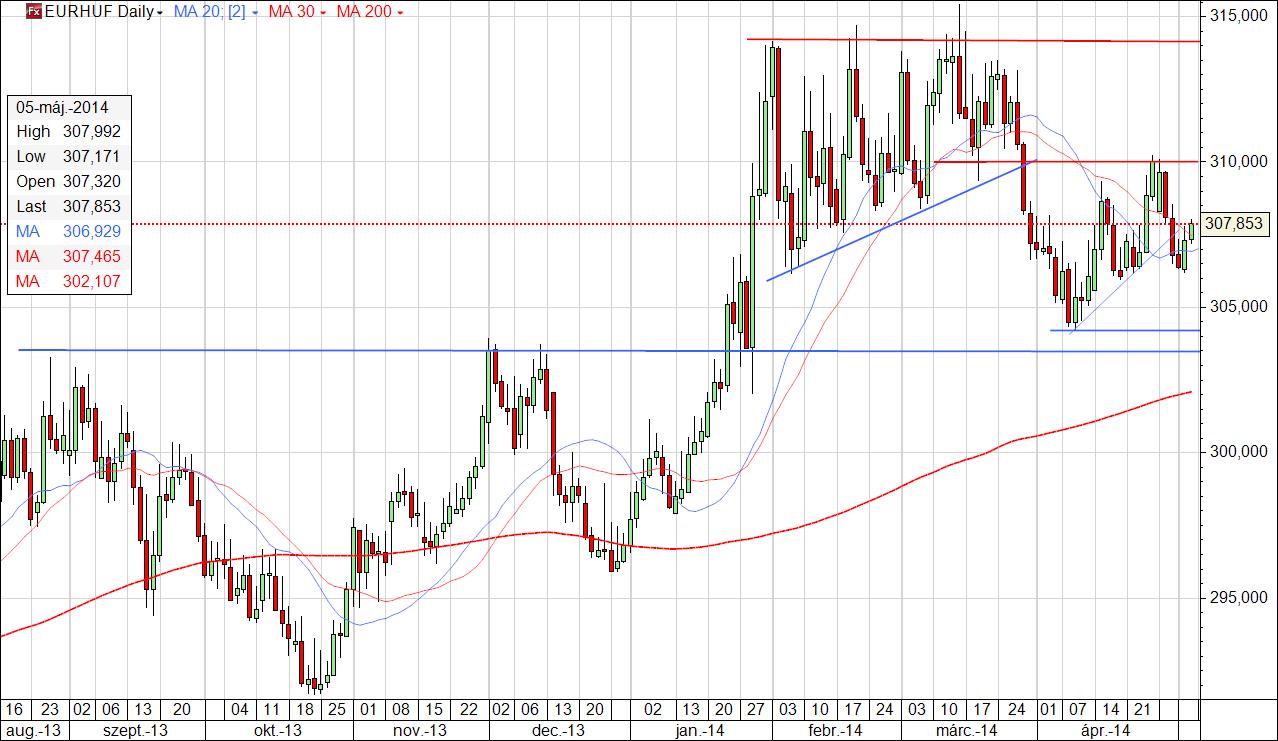Select the MA 302,107 row
Screen dimensions: 1278x741
coord(68,281)
